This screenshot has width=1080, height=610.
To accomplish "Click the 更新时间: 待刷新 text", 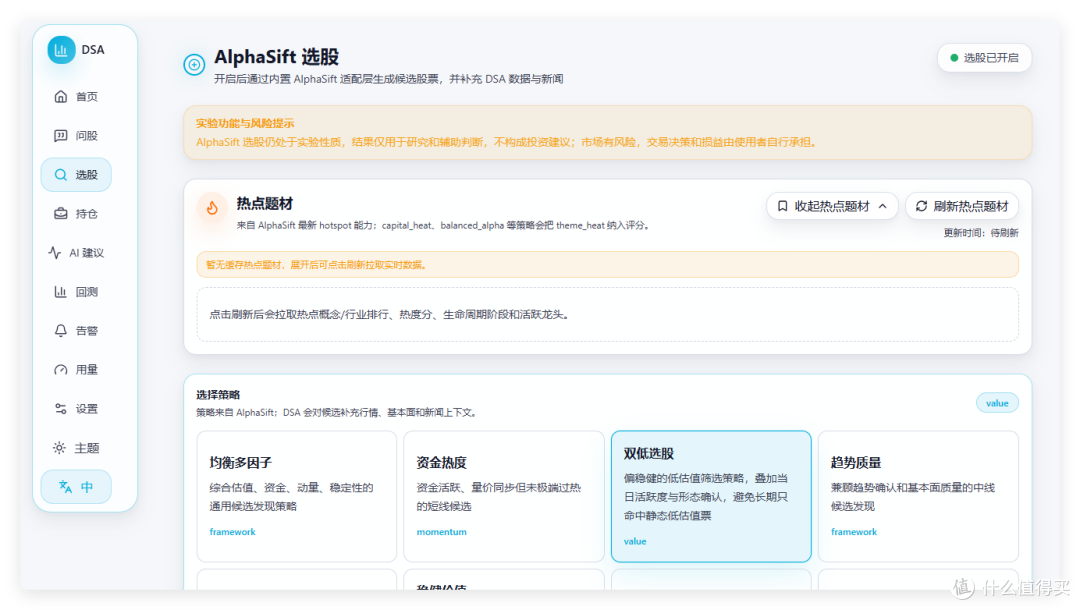I will tap(981, 233).
